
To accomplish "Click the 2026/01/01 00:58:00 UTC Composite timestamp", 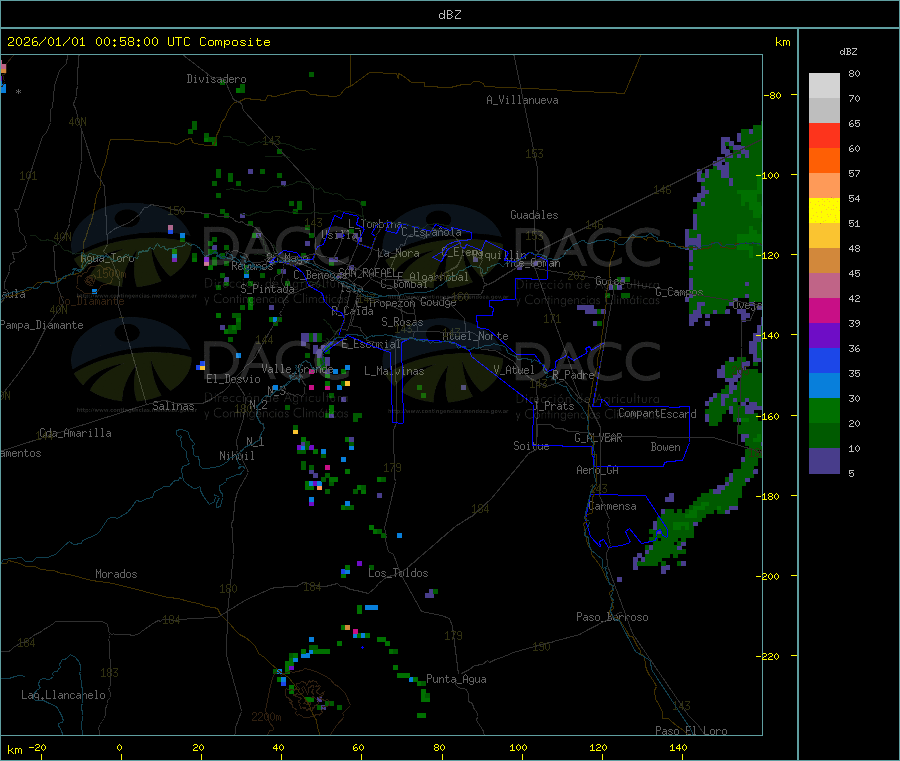I will [138, 42].
